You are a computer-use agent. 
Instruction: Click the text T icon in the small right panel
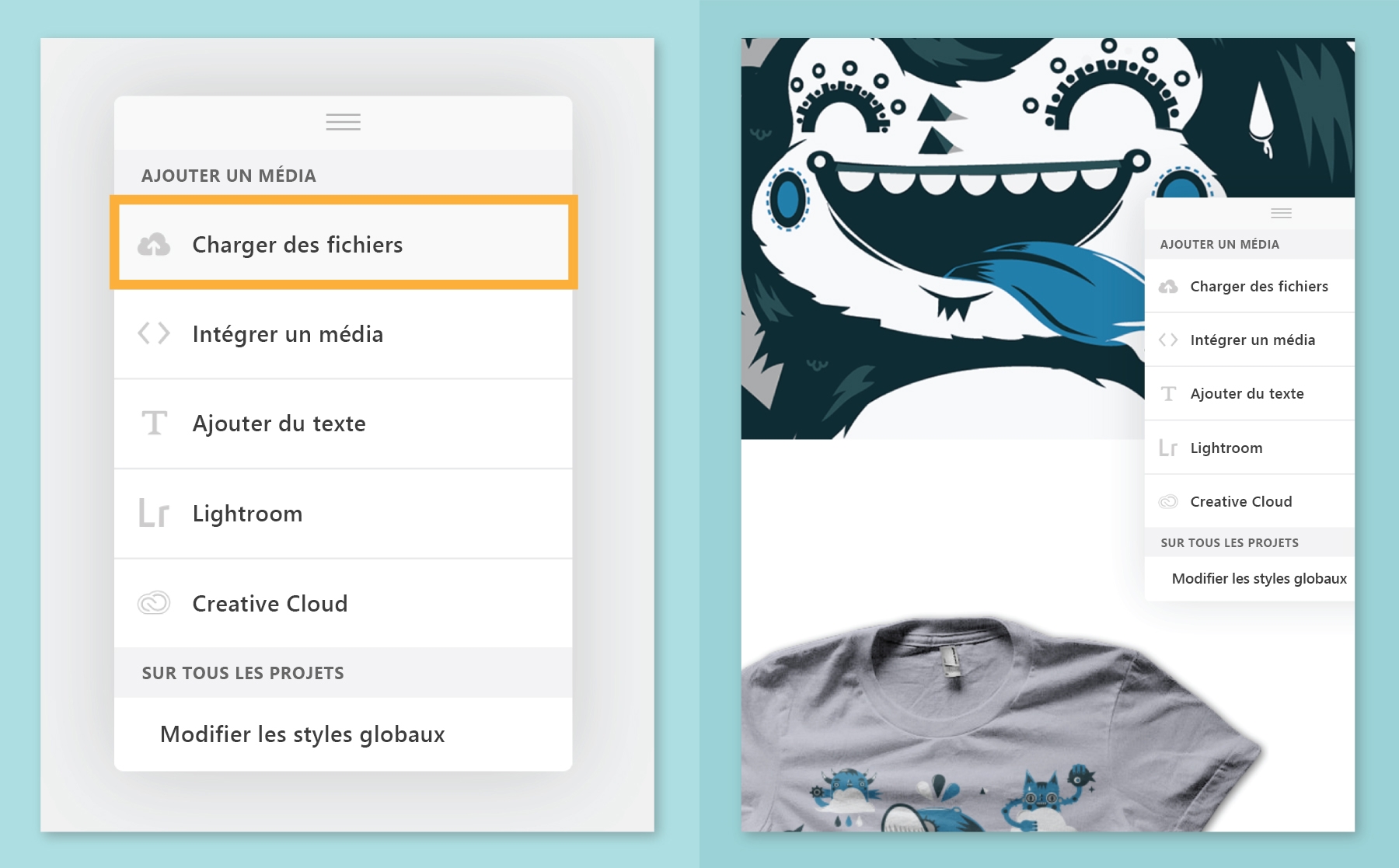(1168, 393)
